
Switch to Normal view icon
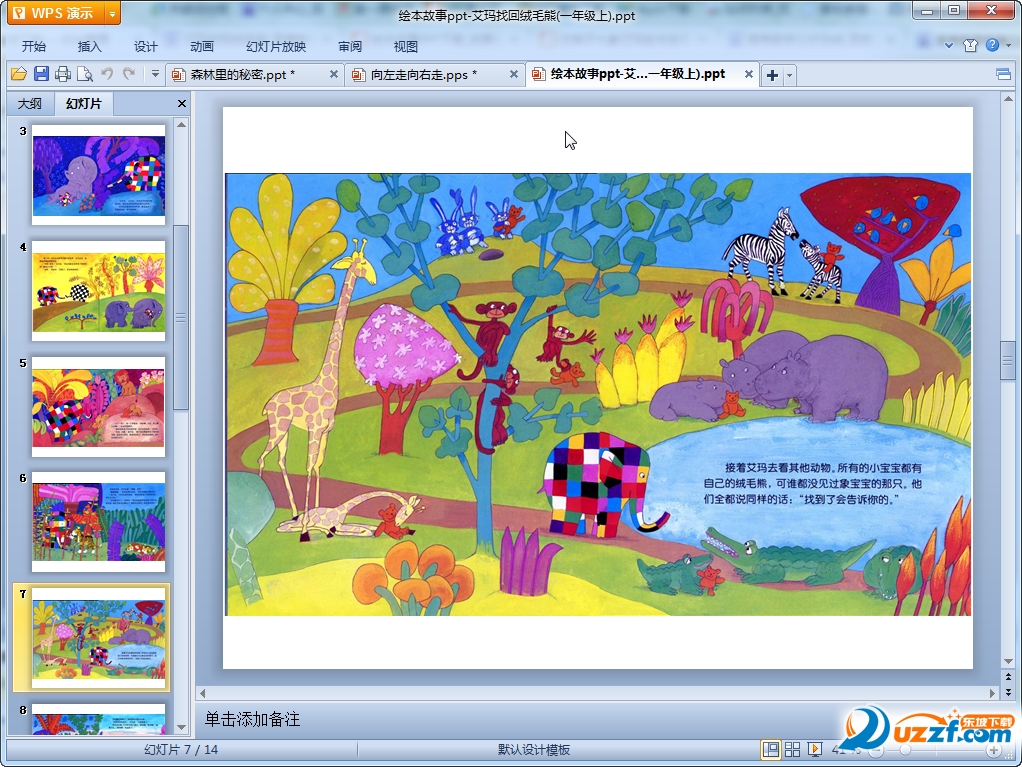pos(770,749)
